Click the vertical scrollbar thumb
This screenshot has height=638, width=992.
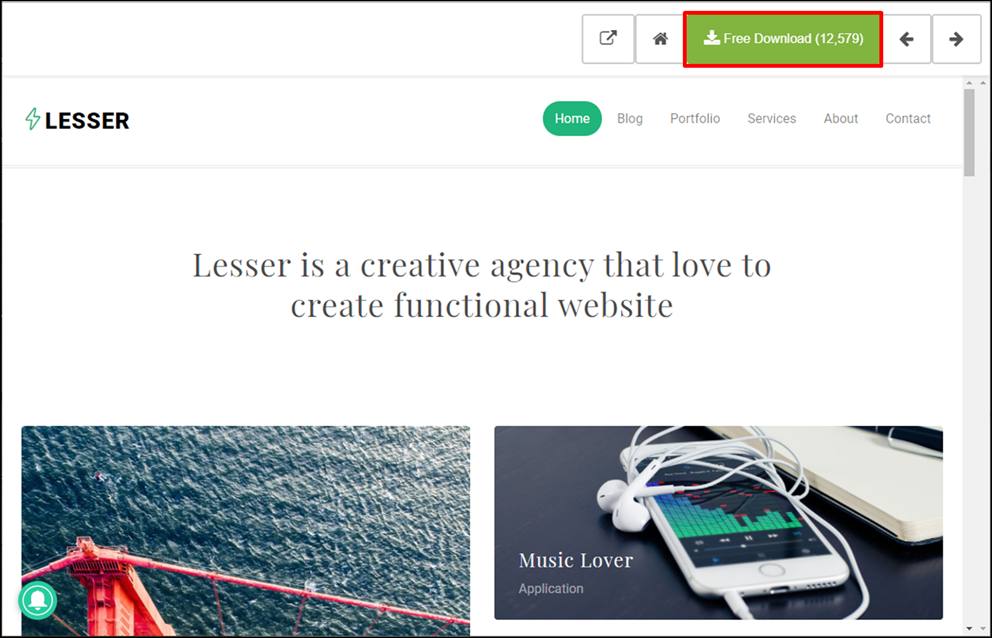(969, 132)
